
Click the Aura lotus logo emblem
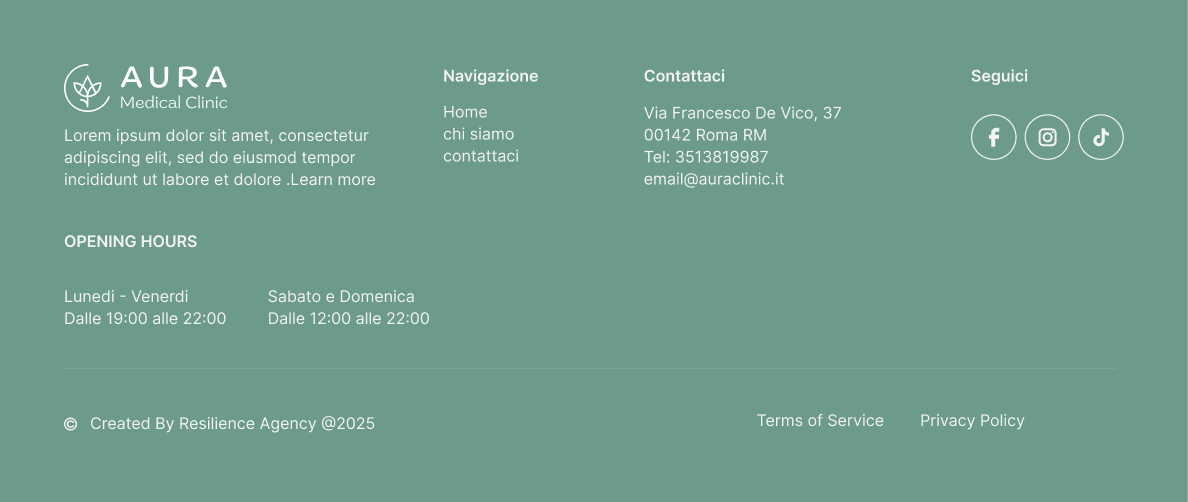88,88
